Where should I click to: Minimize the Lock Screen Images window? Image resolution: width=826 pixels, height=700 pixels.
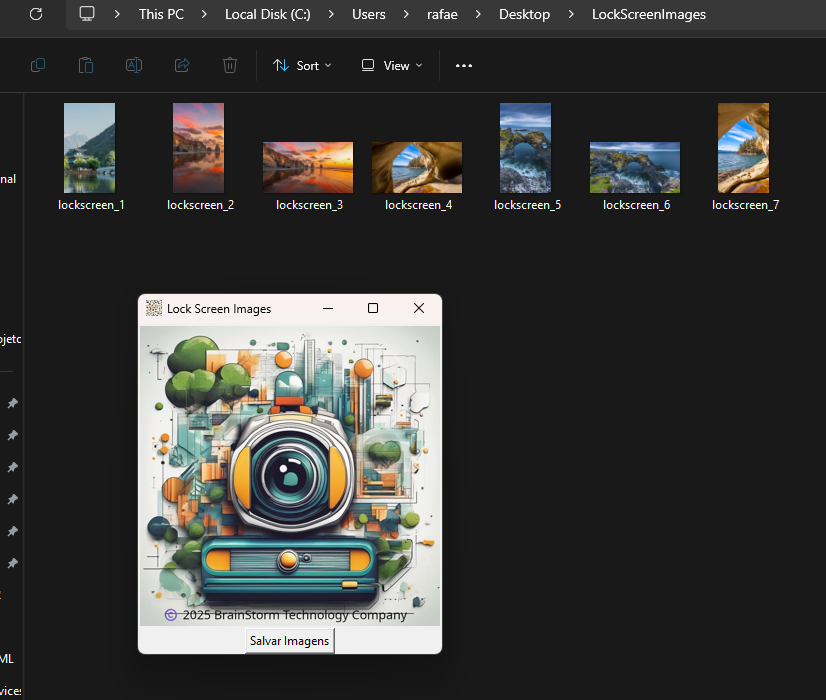click(x=328, y=308)
